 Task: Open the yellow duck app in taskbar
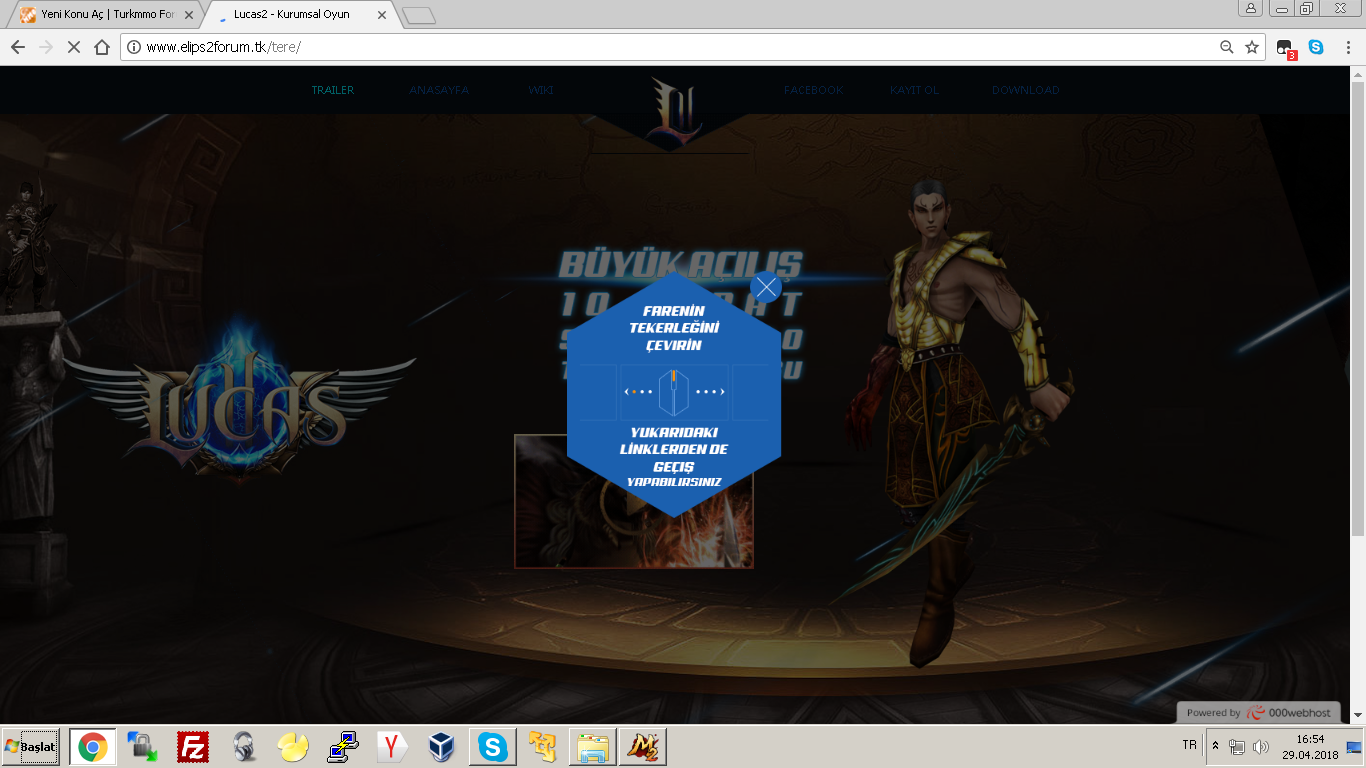(x=293, y=747)
